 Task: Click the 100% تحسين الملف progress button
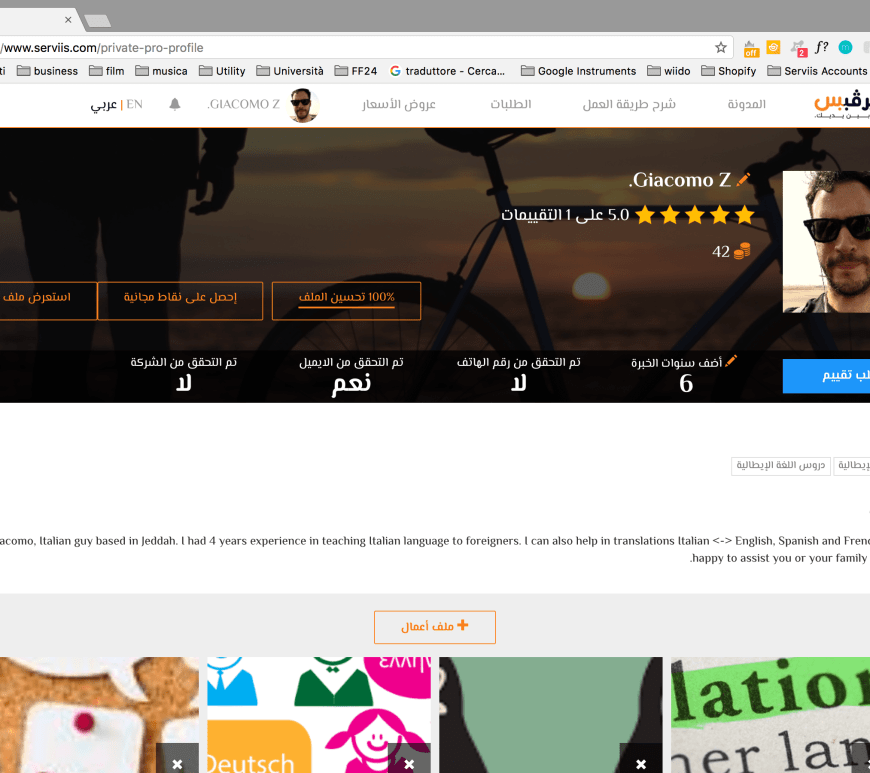pos(346,300)
